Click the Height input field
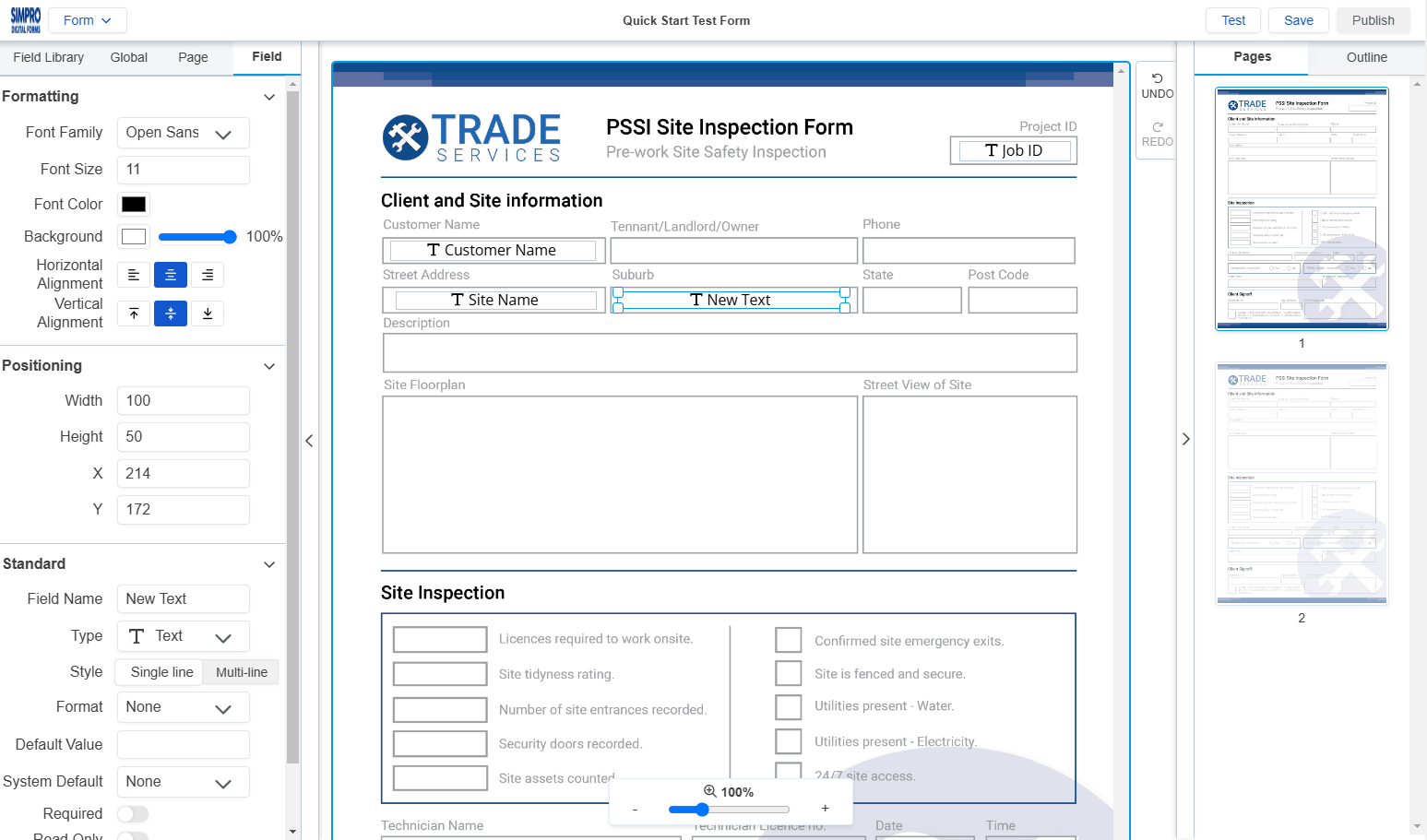1427x840 pixels. pyautogui.click(x=184, y=437)
